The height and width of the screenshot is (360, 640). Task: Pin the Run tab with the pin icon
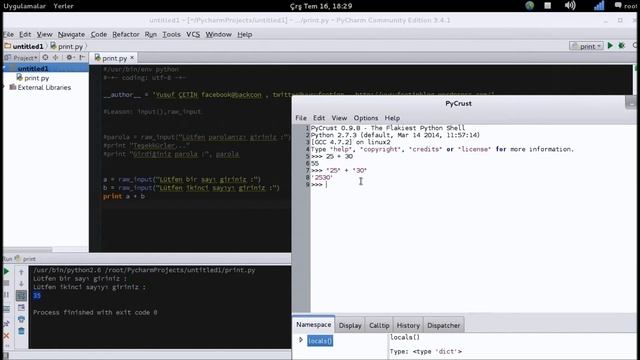6,324
